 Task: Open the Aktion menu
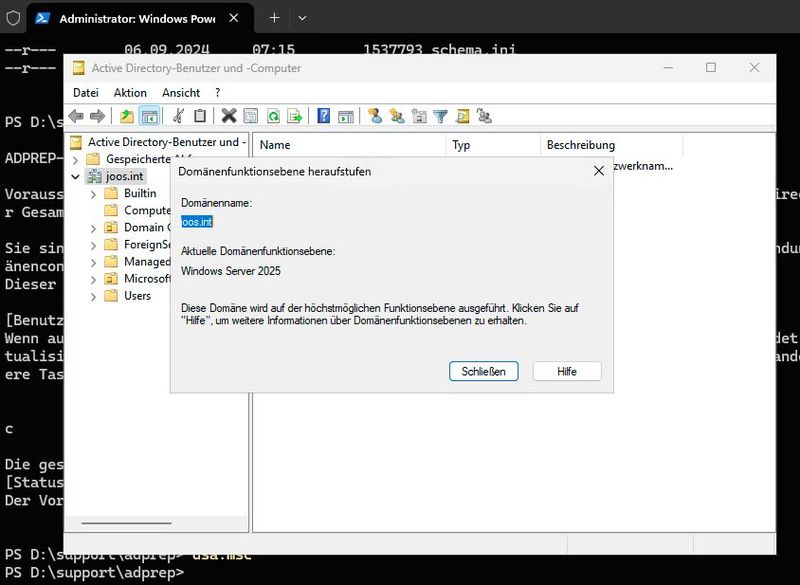(x=130, y=92)
